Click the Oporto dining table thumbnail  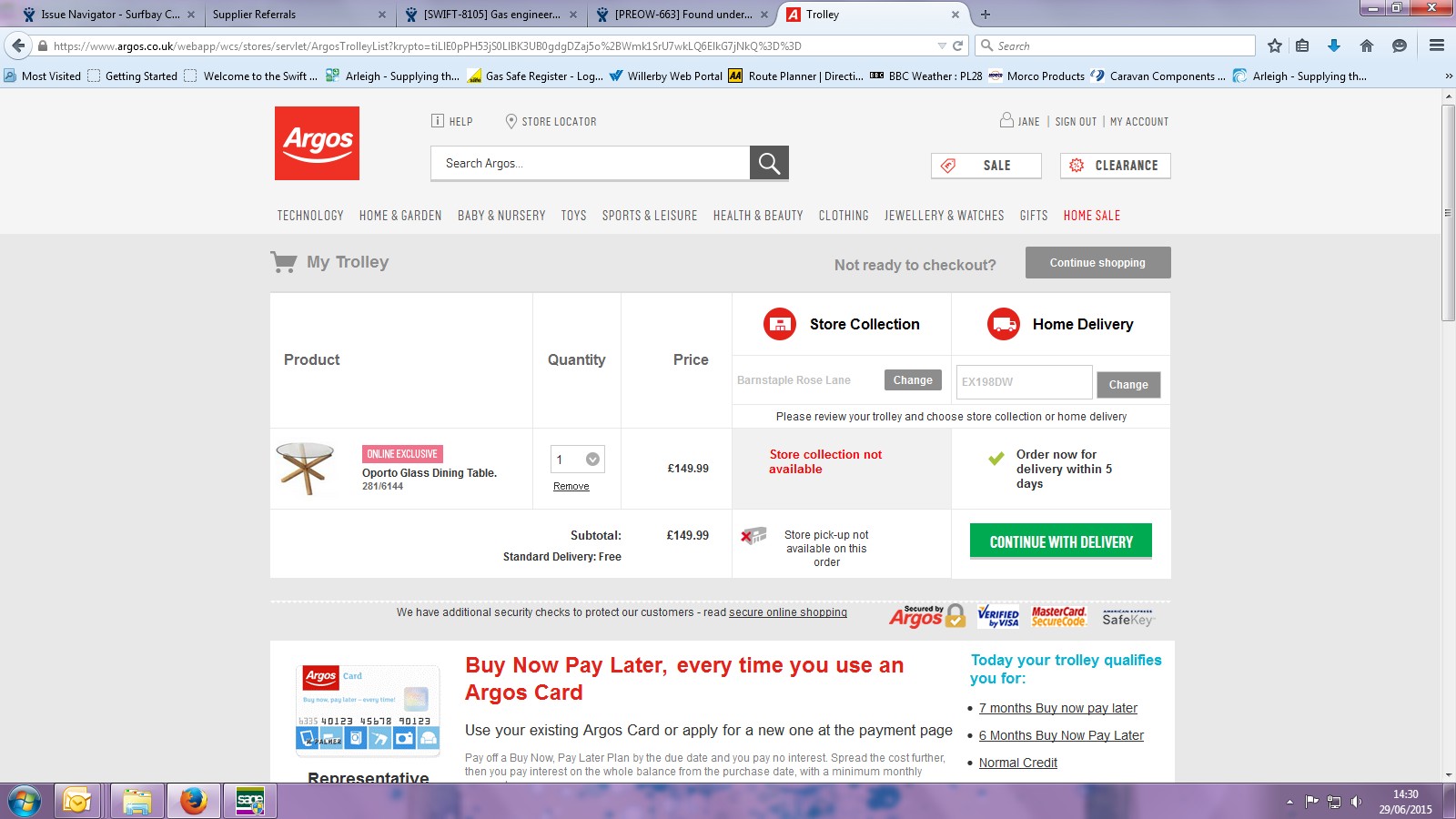306,469
